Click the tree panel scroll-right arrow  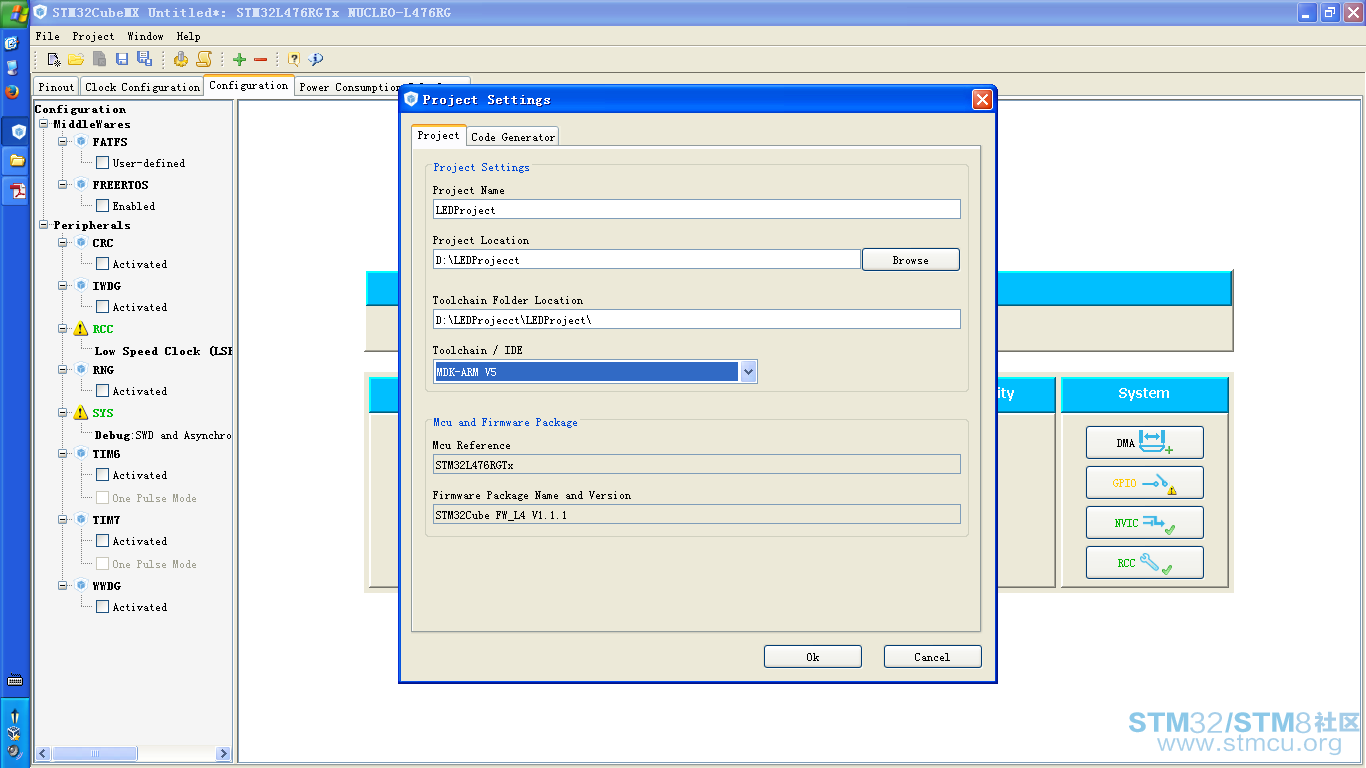tap(223, 754)
